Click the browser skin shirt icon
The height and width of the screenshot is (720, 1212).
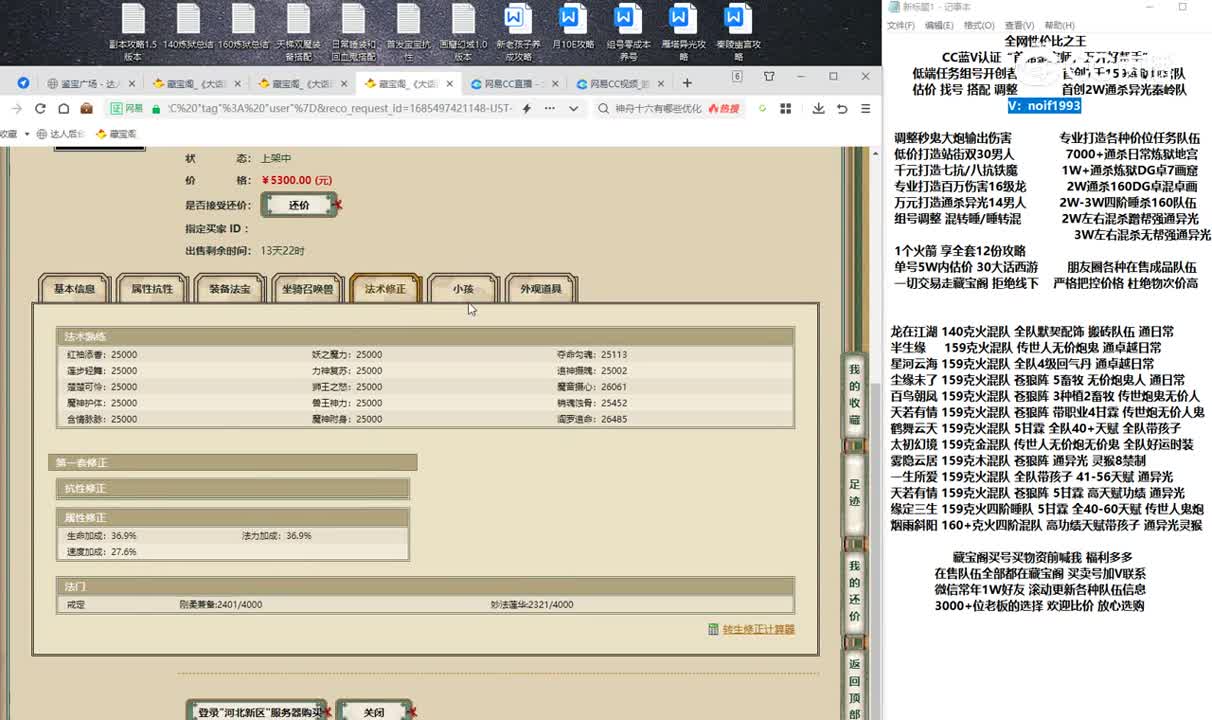click(x=769, y=76)
